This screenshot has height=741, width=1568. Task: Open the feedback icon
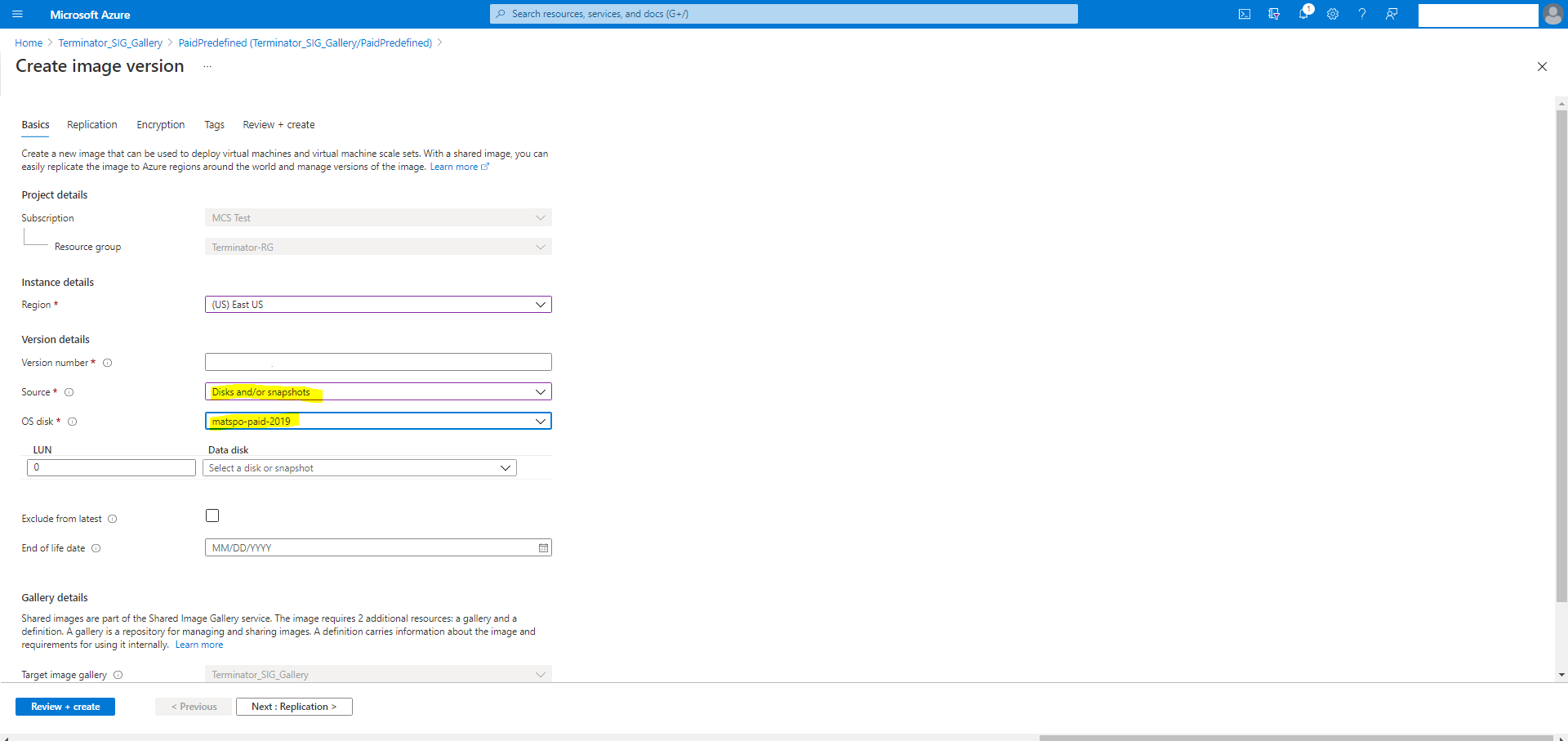1392,14
